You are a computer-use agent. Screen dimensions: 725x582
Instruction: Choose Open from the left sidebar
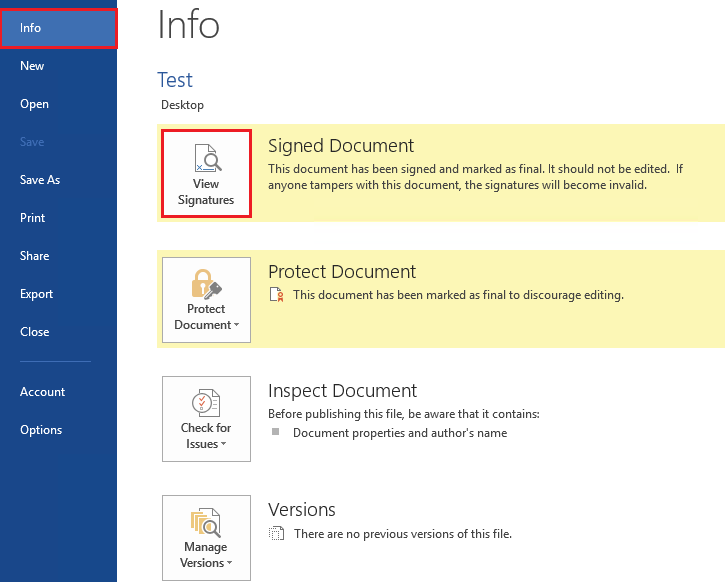coord(34,104)
